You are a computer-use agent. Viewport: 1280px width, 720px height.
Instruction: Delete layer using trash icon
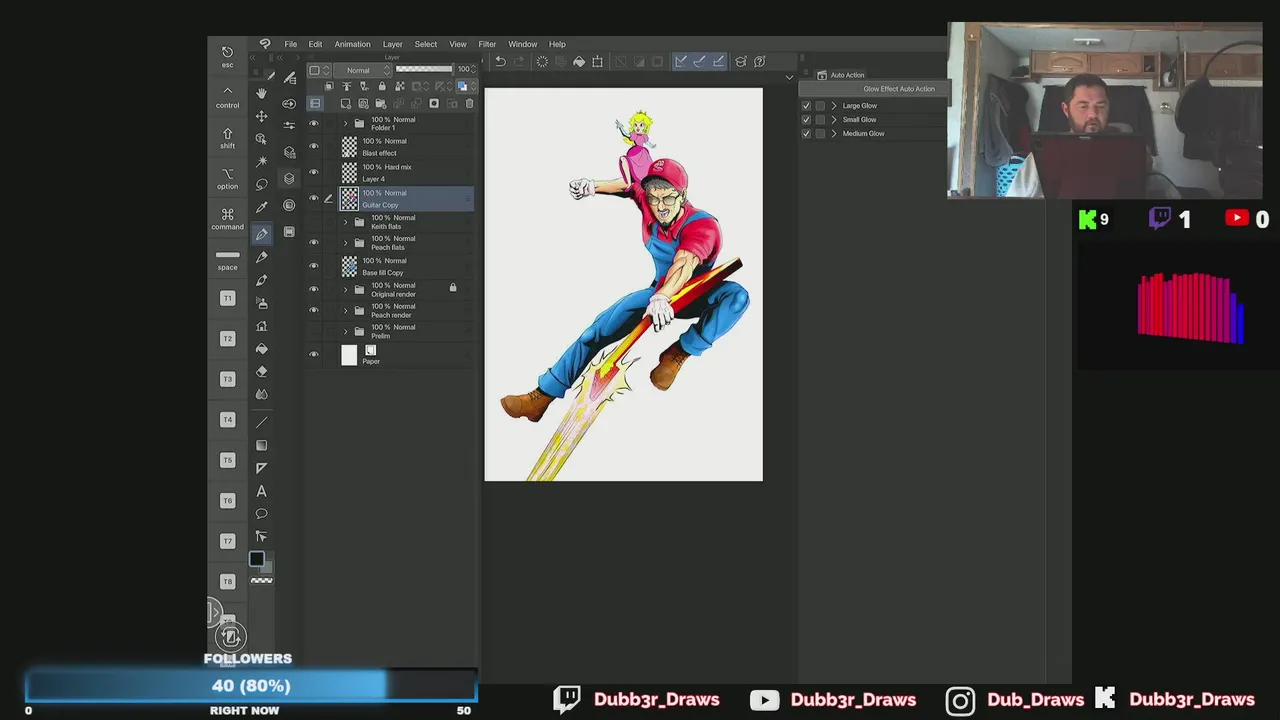click(x=469, y=104)
